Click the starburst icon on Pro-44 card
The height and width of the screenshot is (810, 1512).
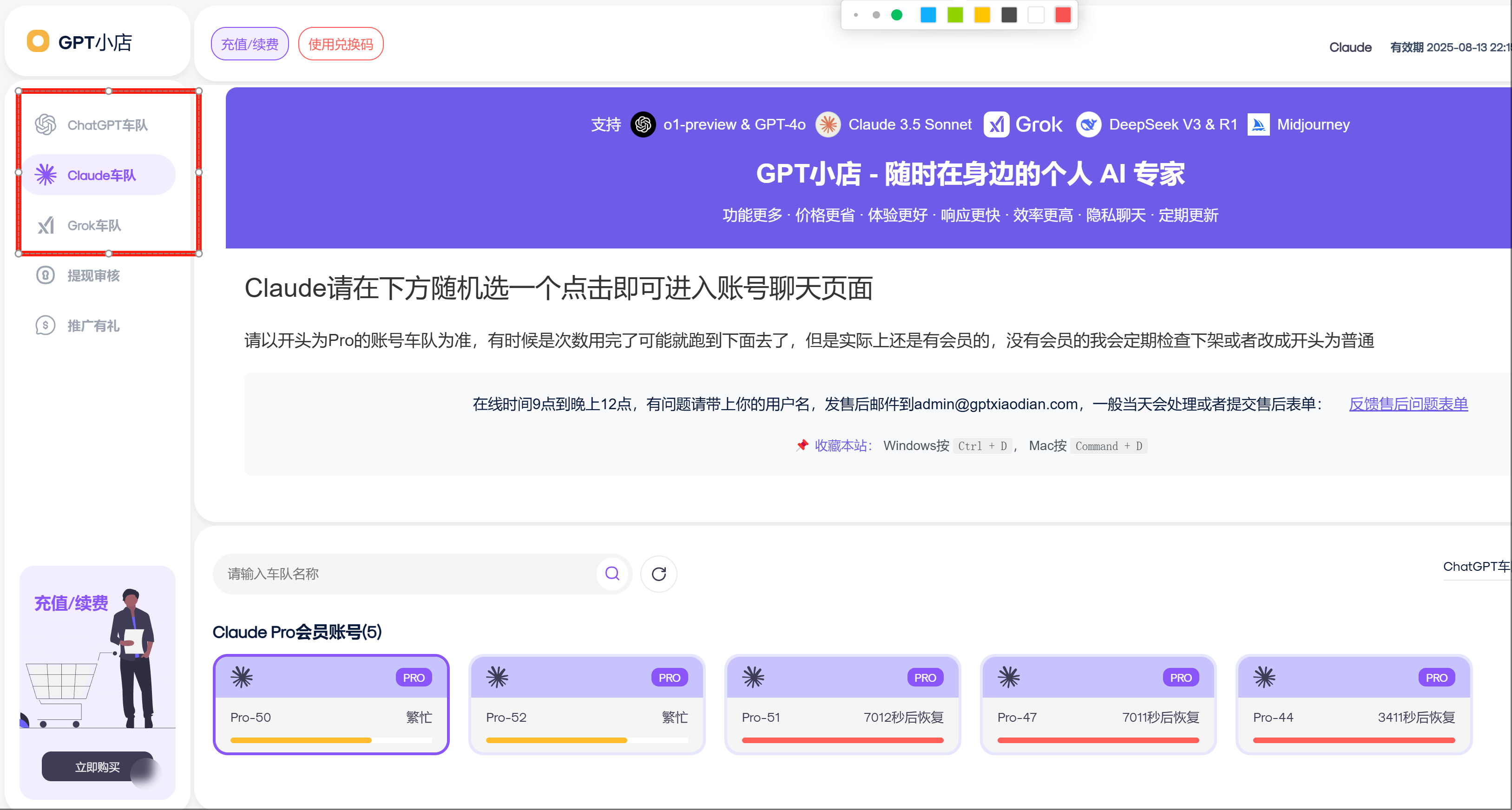pos(1264,678)
